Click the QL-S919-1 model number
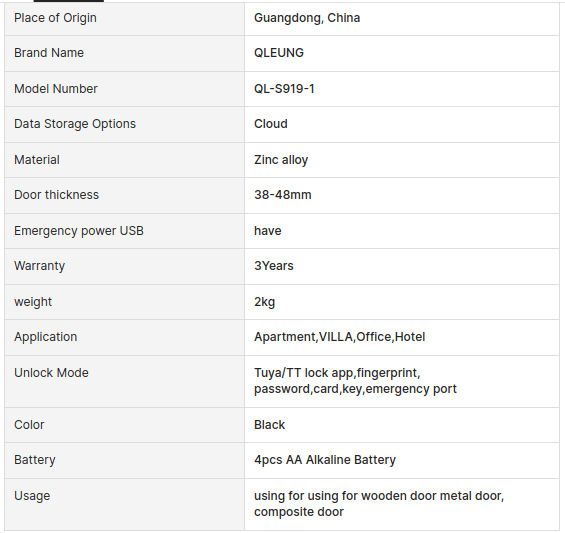565x533 pixels. (x=284, y=89)
